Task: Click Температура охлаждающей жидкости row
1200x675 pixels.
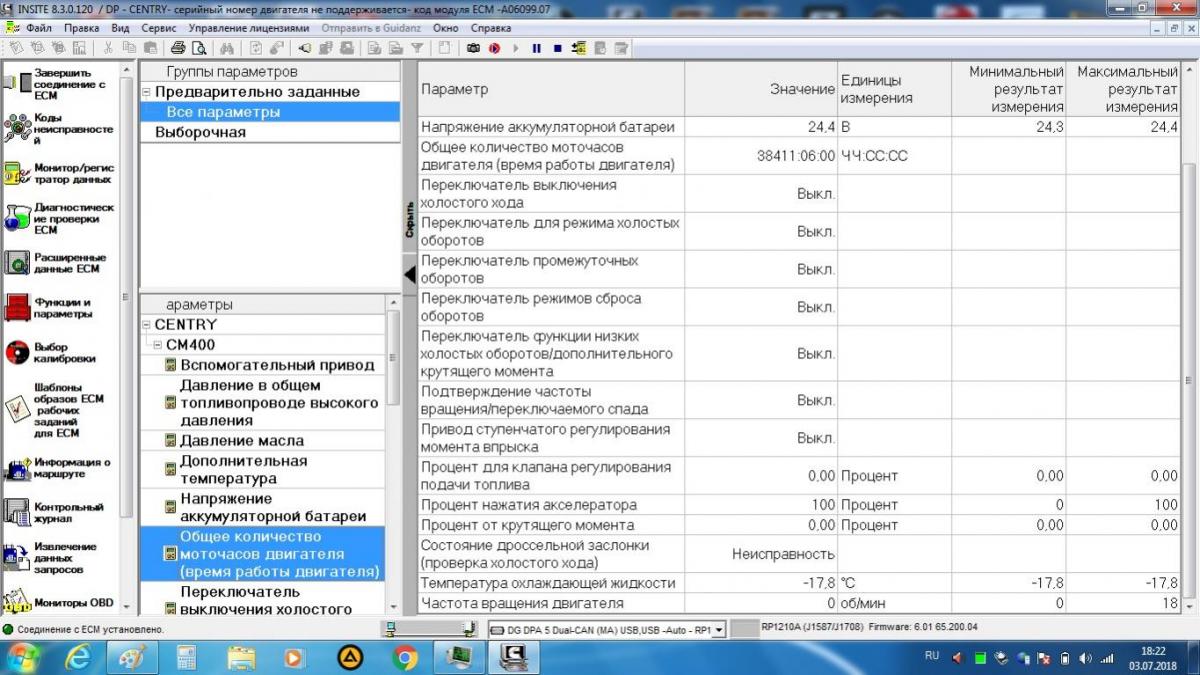Action: pos(799,583)
